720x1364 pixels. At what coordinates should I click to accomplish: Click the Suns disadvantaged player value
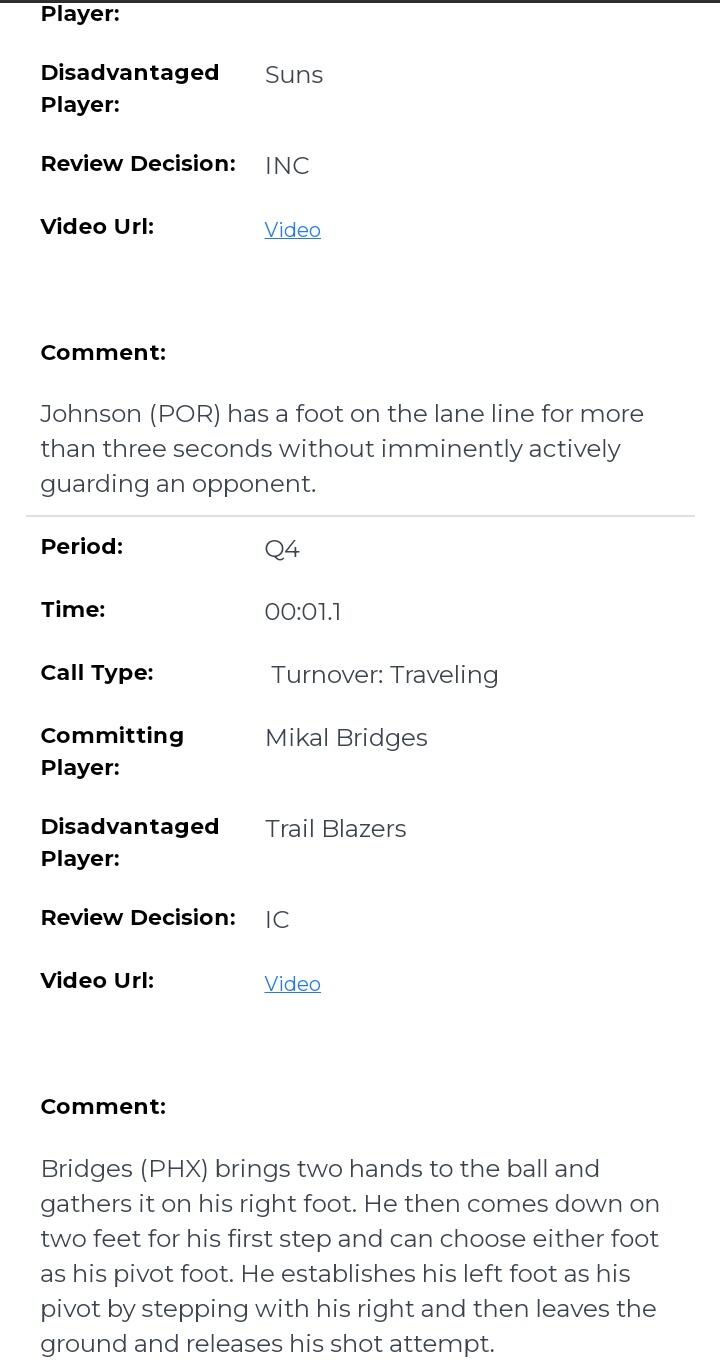(x=294, y=75)
